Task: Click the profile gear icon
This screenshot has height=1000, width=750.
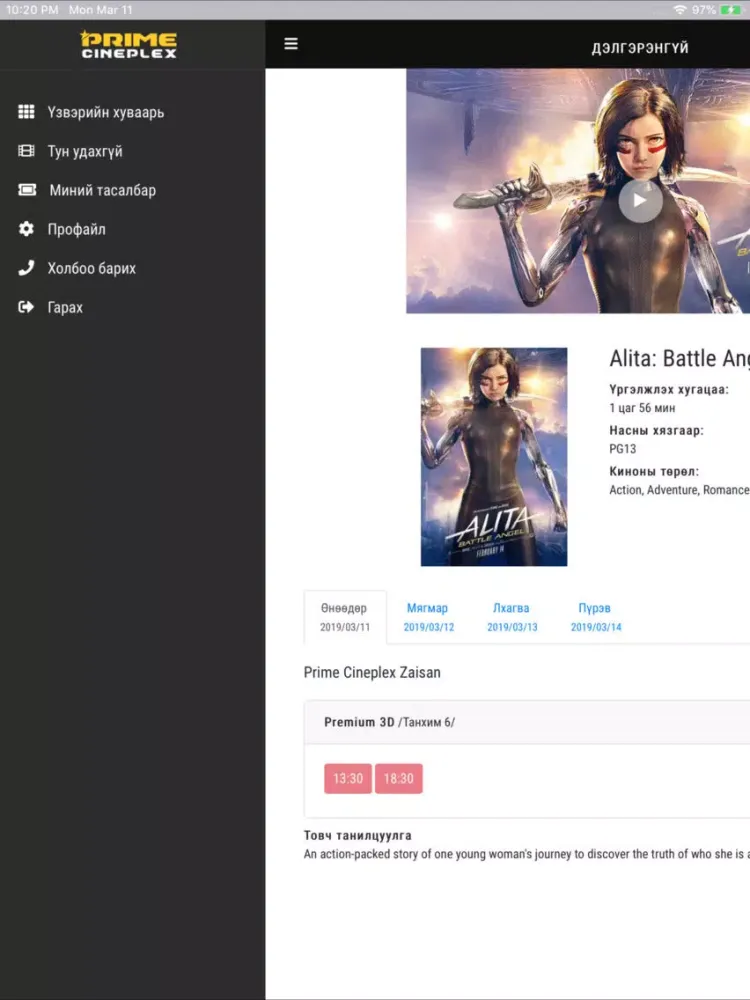Action: point(26,228)
